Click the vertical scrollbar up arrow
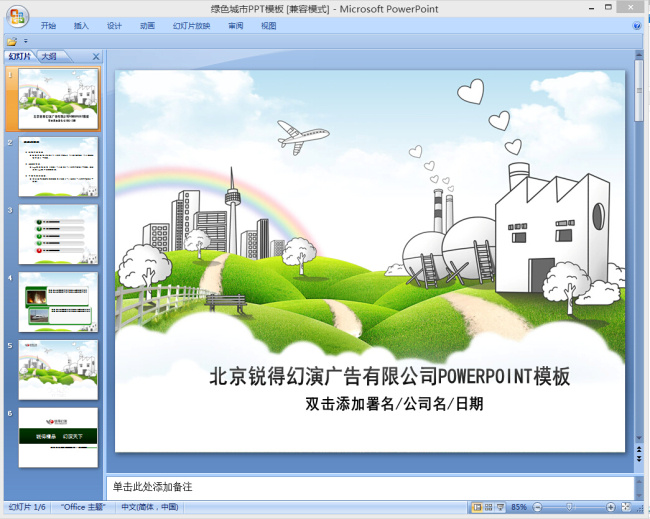650x519 pixels. click(x=639, y=55)
